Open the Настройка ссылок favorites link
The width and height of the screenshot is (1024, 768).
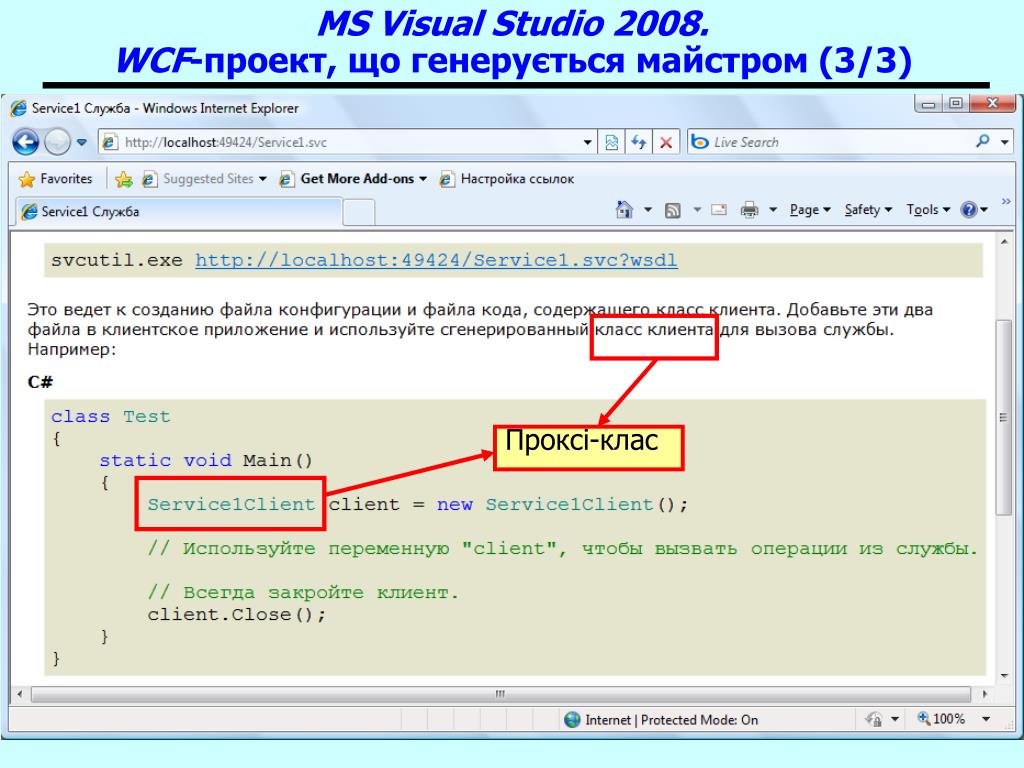pyautogui.click(x=507, y=179)
